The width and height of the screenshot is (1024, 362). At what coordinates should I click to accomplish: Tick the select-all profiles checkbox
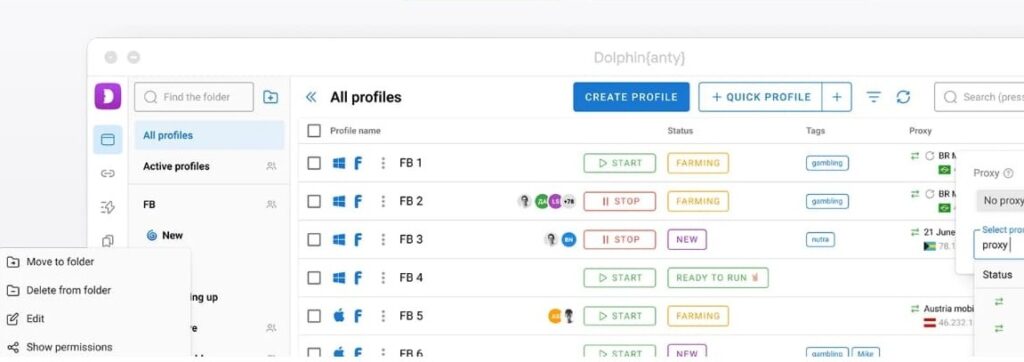click(314, 131)
